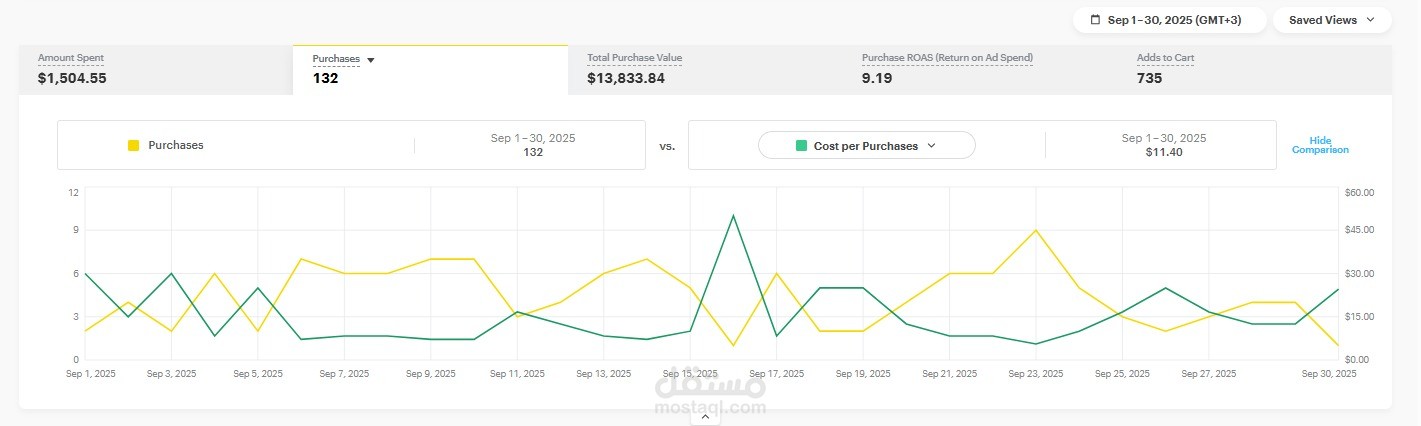The image size is (1421, 426).
Task: Open Purchases tab dropdown arrow
Action: (371, 60)
